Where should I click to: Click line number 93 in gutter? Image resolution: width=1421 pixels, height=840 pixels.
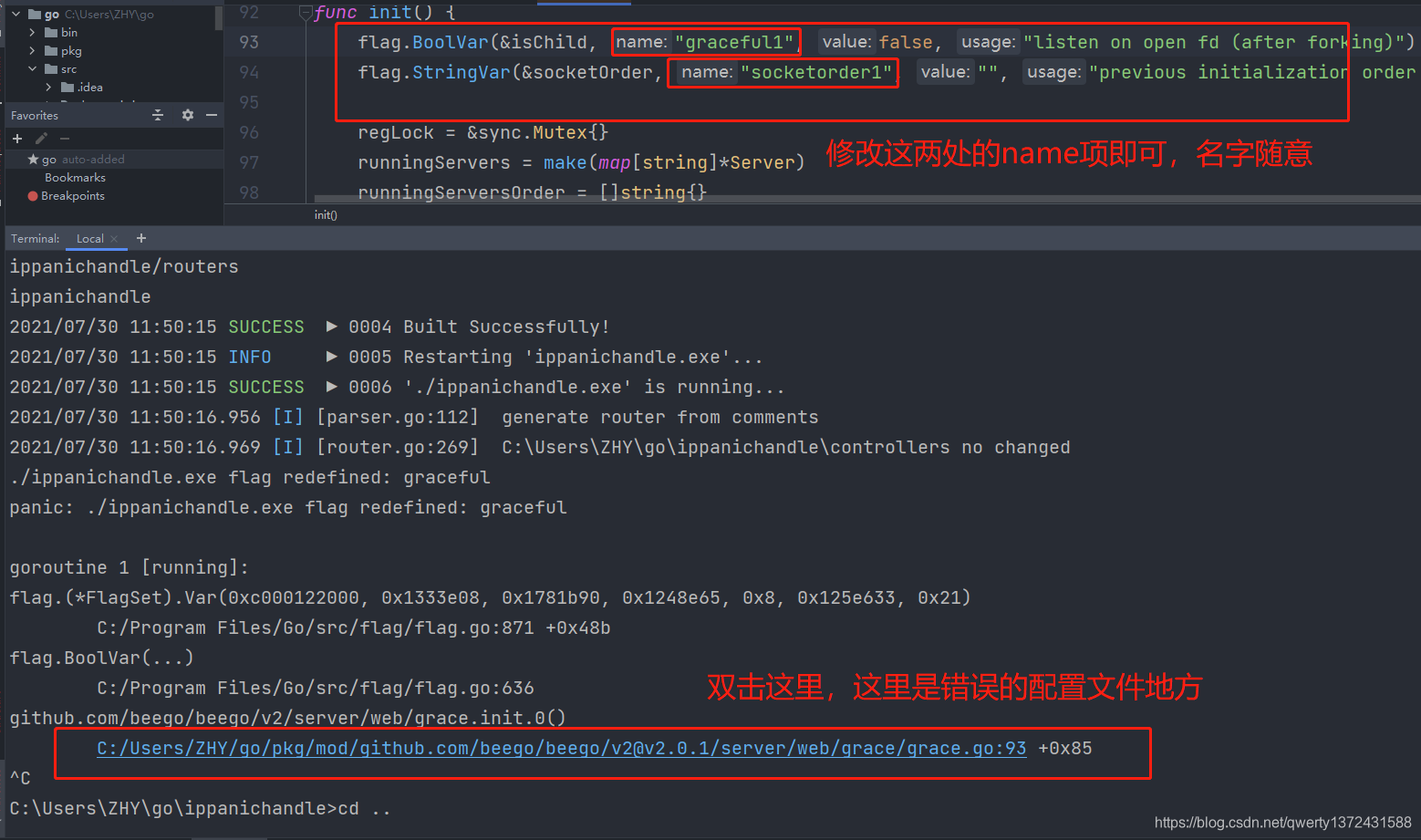coord(249,42)
